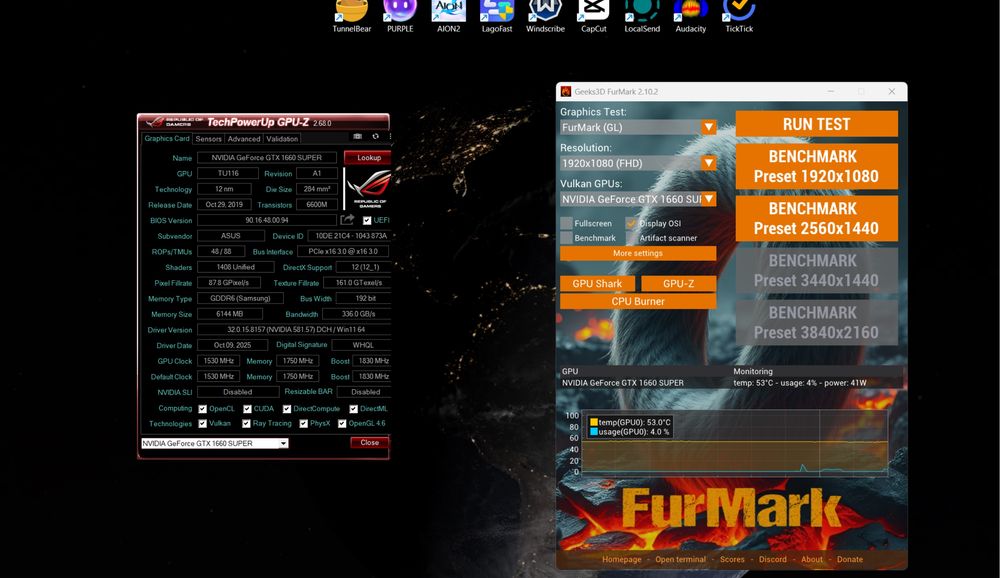Click the Driver Version field in GPU-Z
This screenshot has width=1000, height=578.
pos(295,330)
